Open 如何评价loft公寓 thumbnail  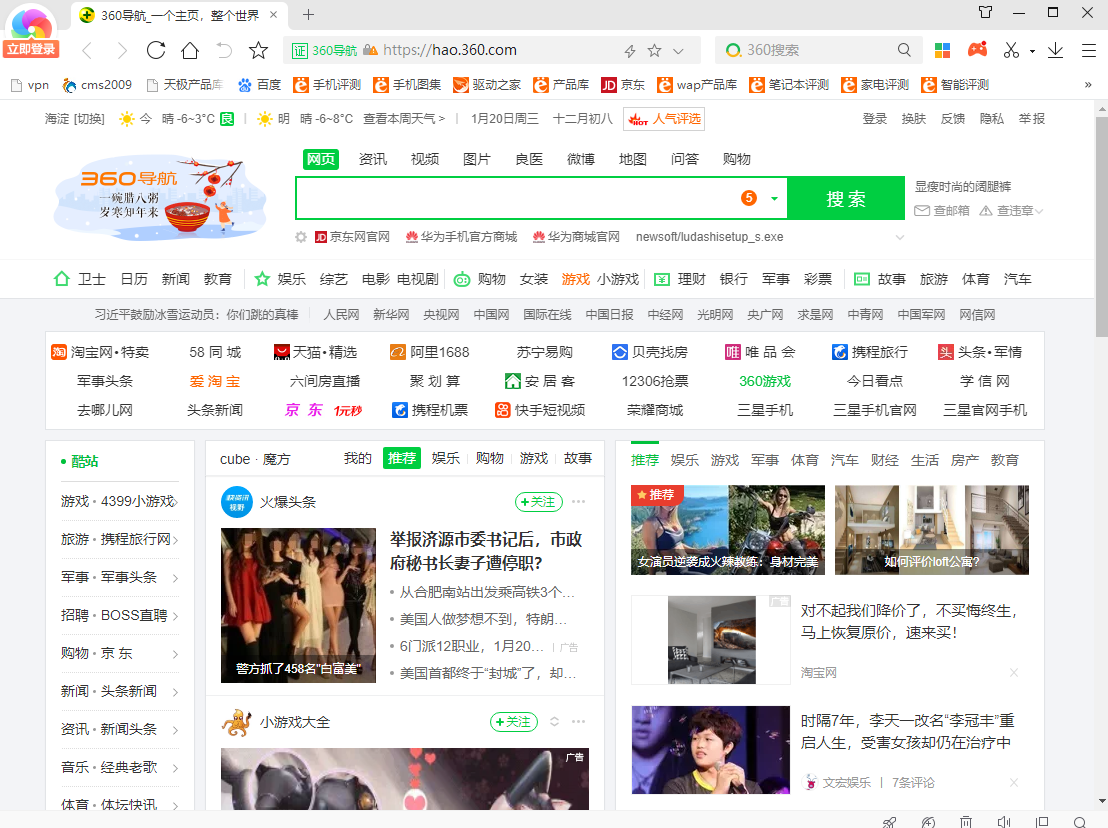[931, 530]
